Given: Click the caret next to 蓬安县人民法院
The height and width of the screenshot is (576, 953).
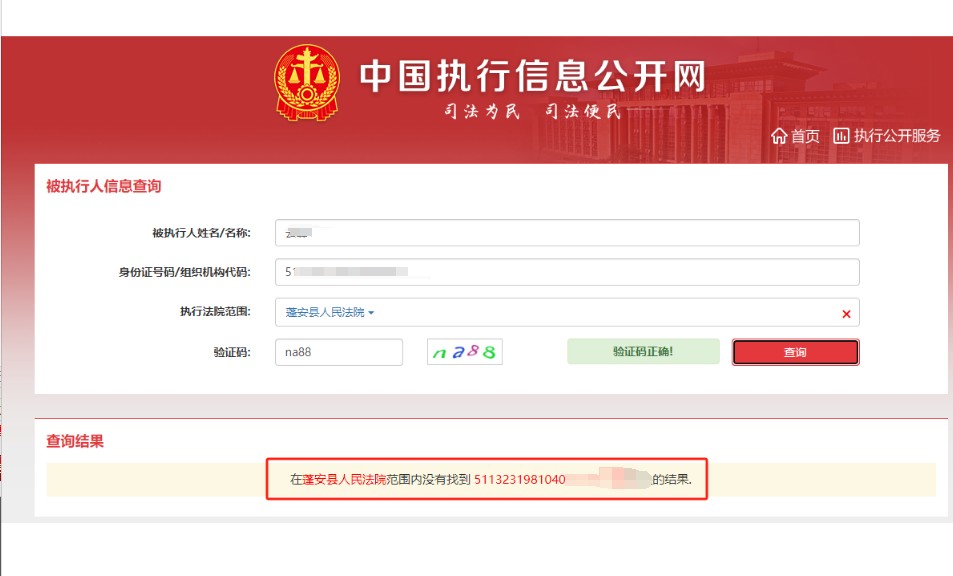Looking at the screenshot, I should point(371,313).
